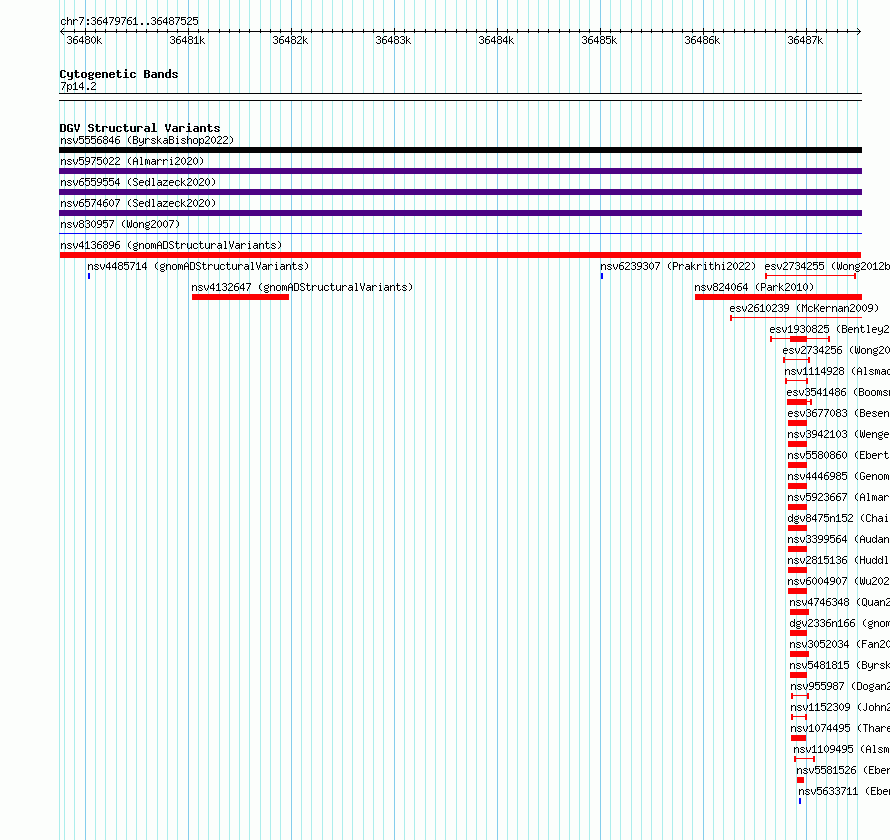Open the nsv6004907 variant label
This screenshot has width=890, height=840.
(x=838, y=581)
